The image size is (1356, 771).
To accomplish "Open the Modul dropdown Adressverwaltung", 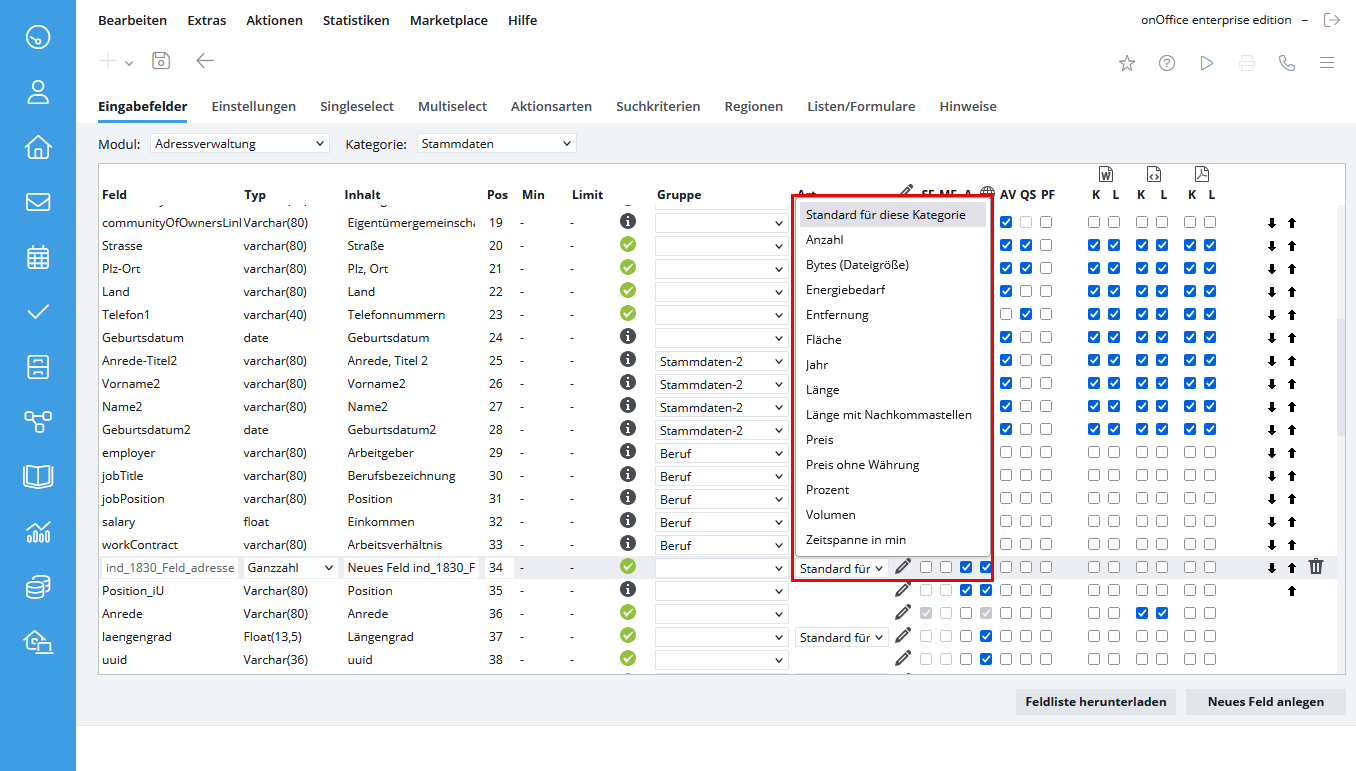I will click(x=239, y=144).
